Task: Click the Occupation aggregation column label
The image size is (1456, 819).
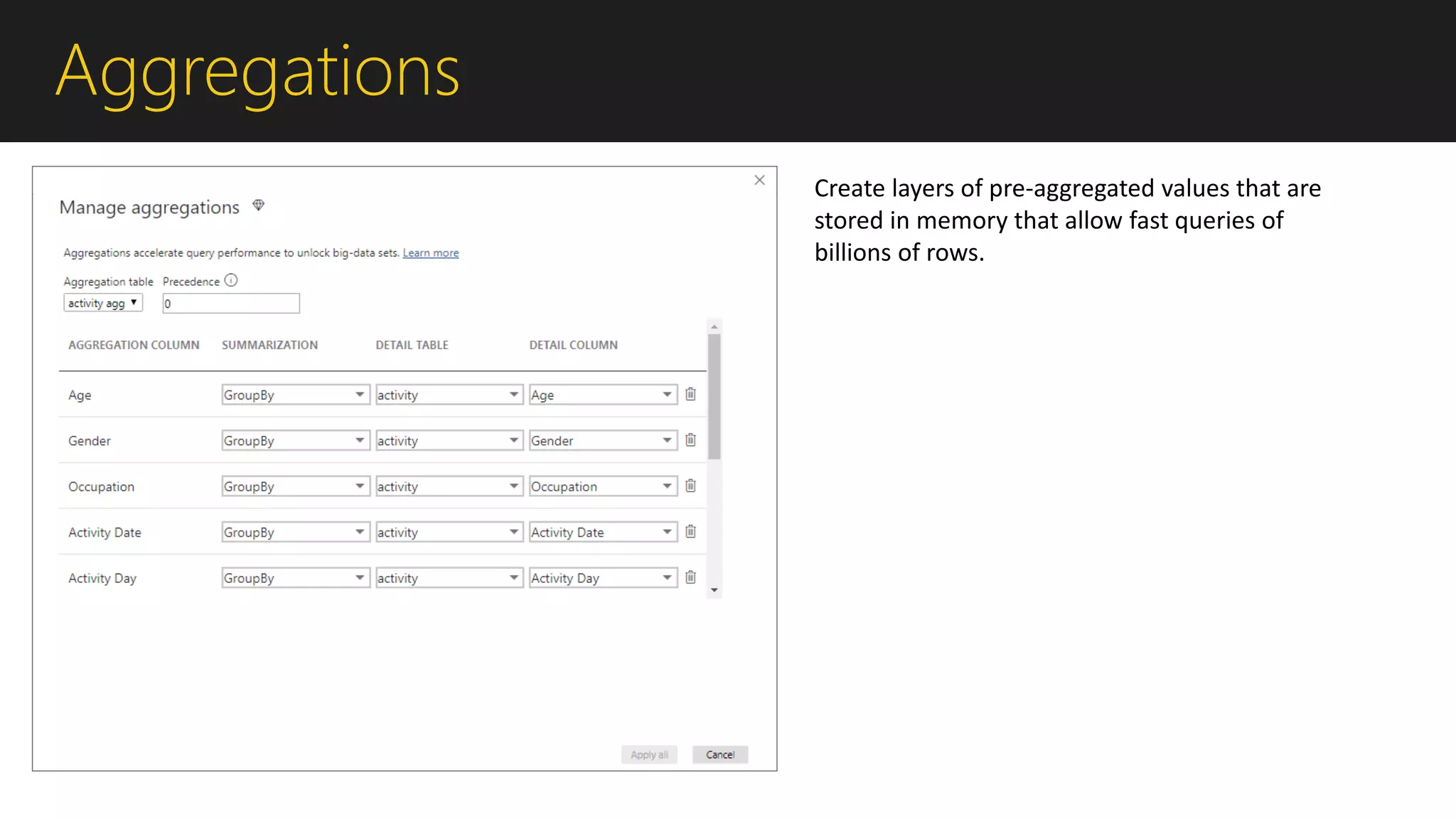Action: click(101, 487)
